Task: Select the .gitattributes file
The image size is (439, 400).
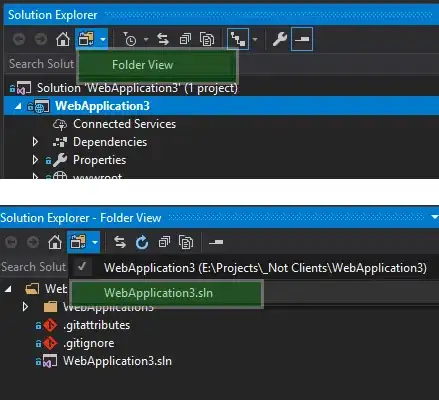Action: 96,325
